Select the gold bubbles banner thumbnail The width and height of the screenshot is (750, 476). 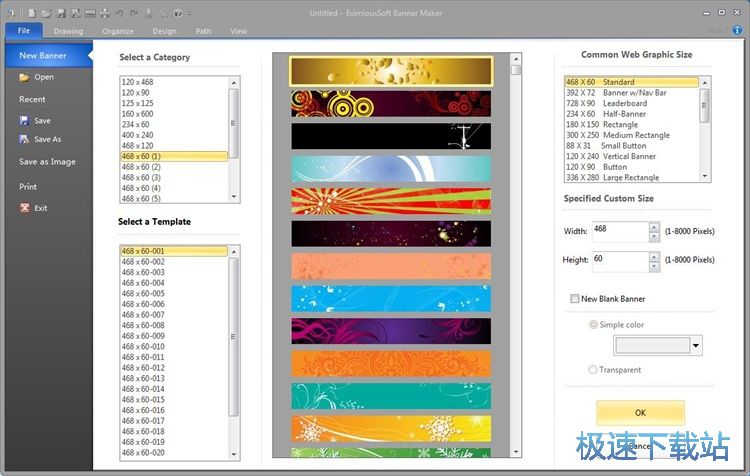click(391, 71)
